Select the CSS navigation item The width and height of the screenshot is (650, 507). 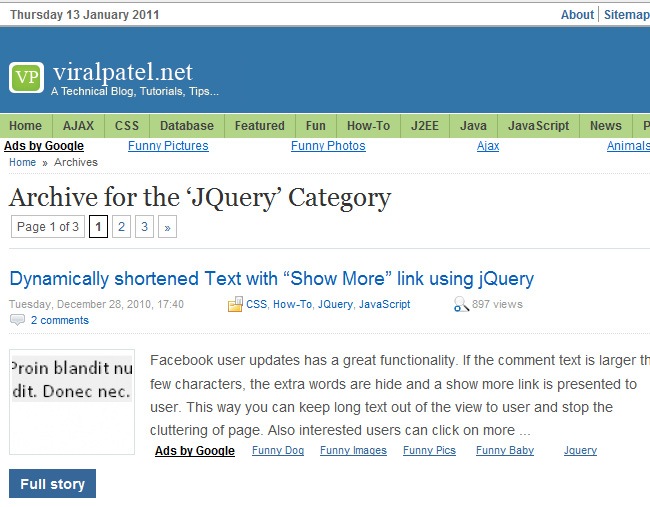coord(127,126)
